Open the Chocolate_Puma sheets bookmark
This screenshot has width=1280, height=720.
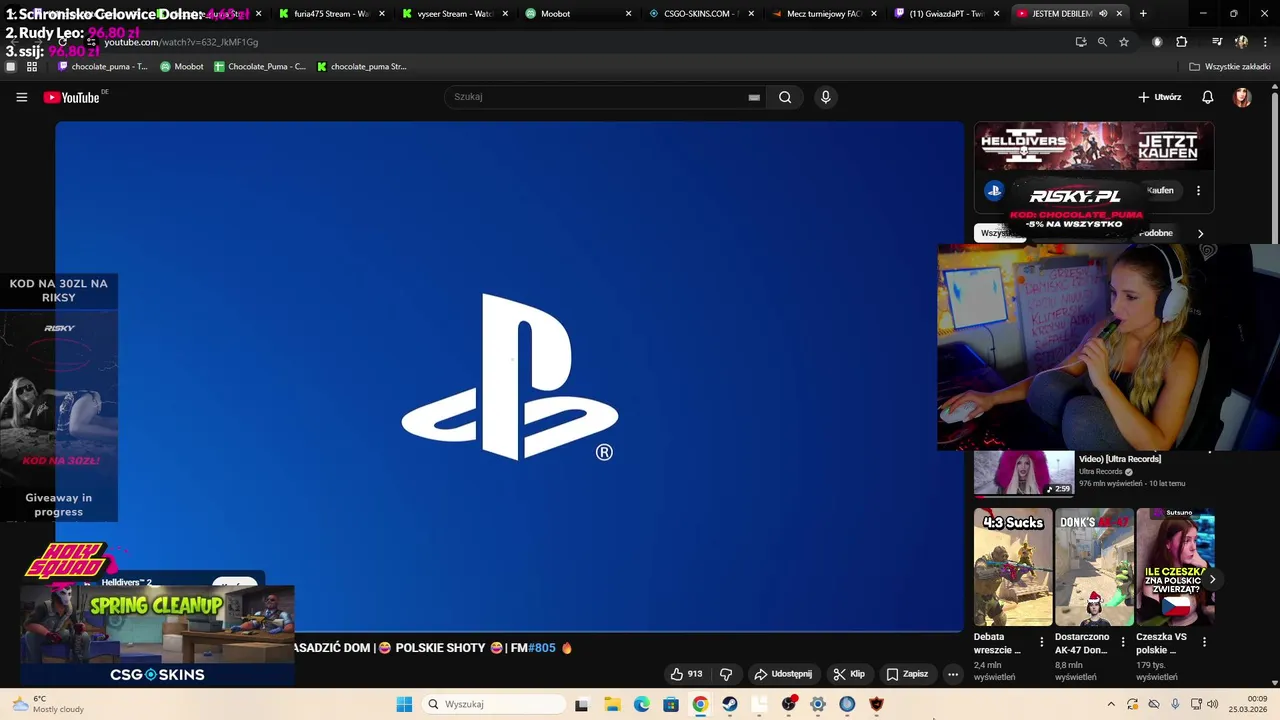pyautogui.click(x=260, y=67)
